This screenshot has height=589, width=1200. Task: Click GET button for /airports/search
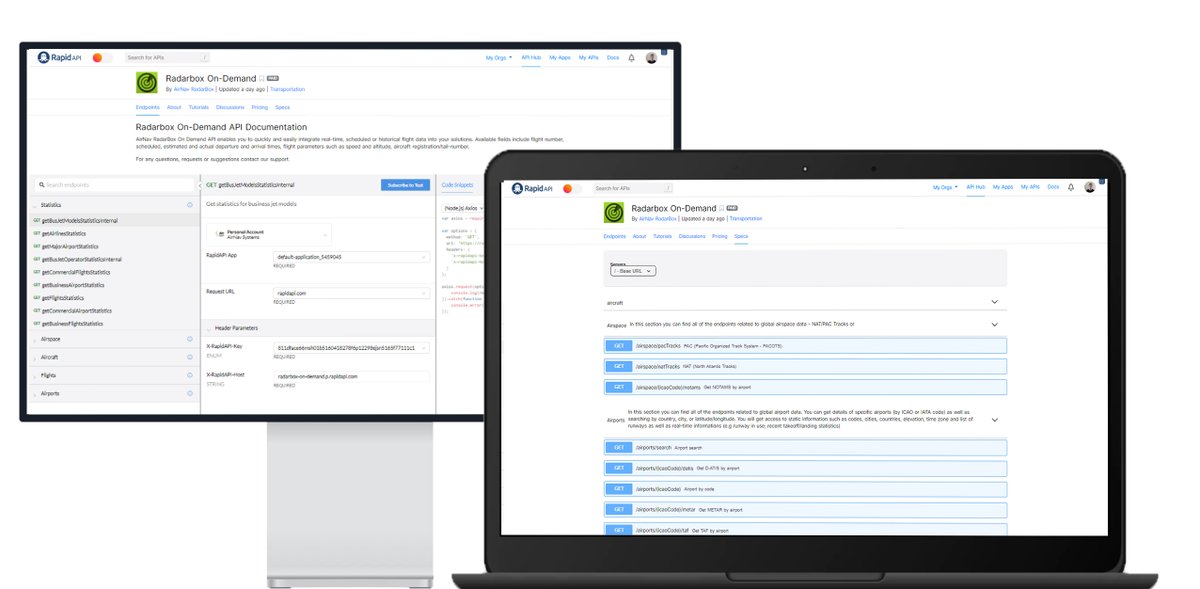619,448
